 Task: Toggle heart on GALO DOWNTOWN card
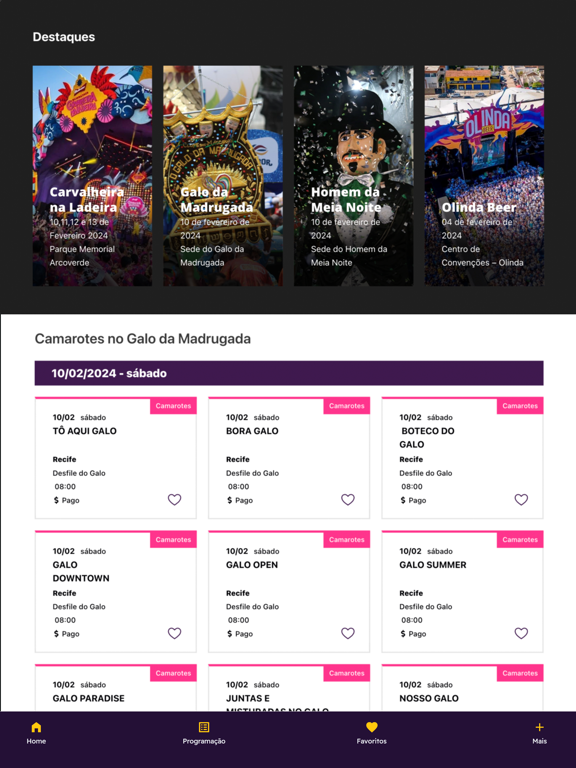coord(174,633)
